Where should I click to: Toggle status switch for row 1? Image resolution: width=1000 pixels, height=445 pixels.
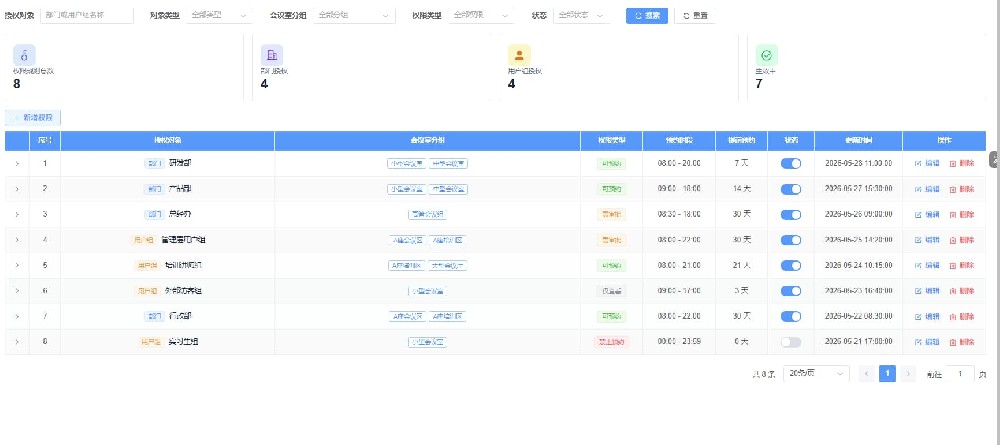point(791,163)
